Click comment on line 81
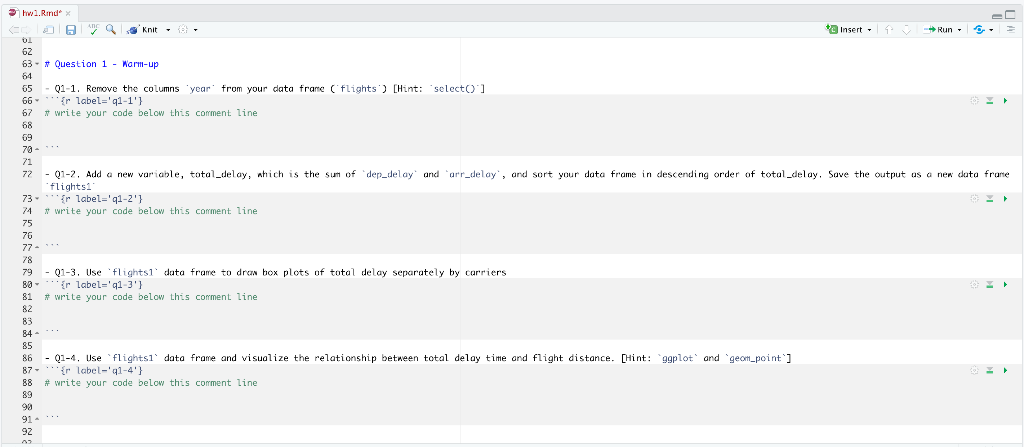This screenshot has width=1024, height=447. [151, 297]
